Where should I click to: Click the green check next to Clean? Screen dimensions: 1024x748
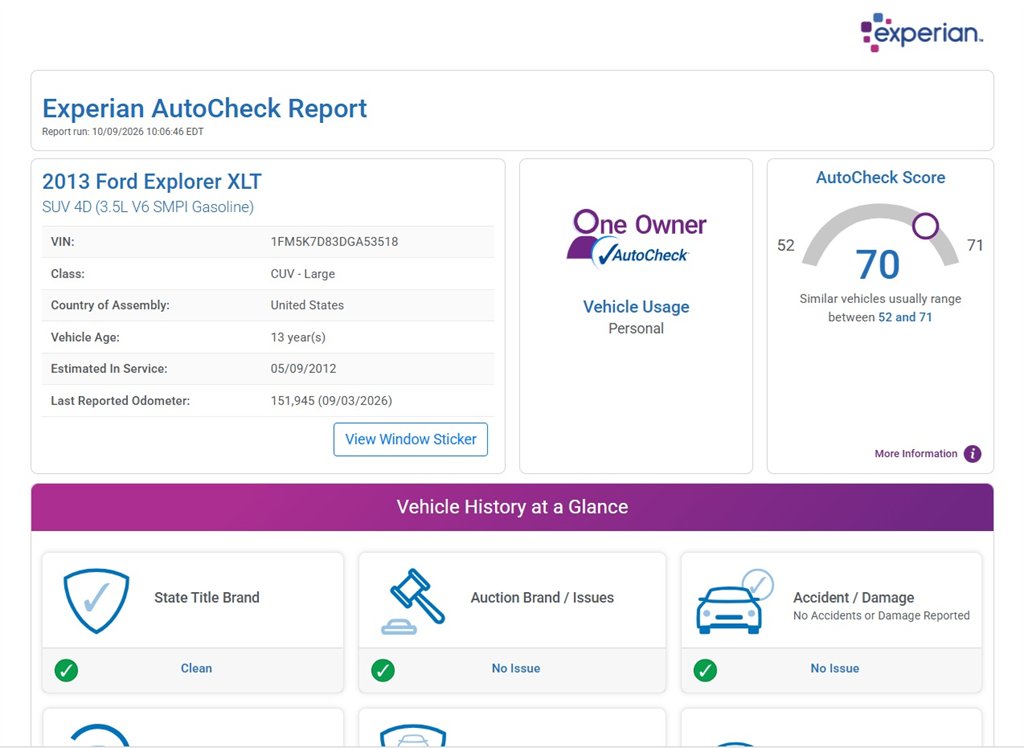(67, 670)
